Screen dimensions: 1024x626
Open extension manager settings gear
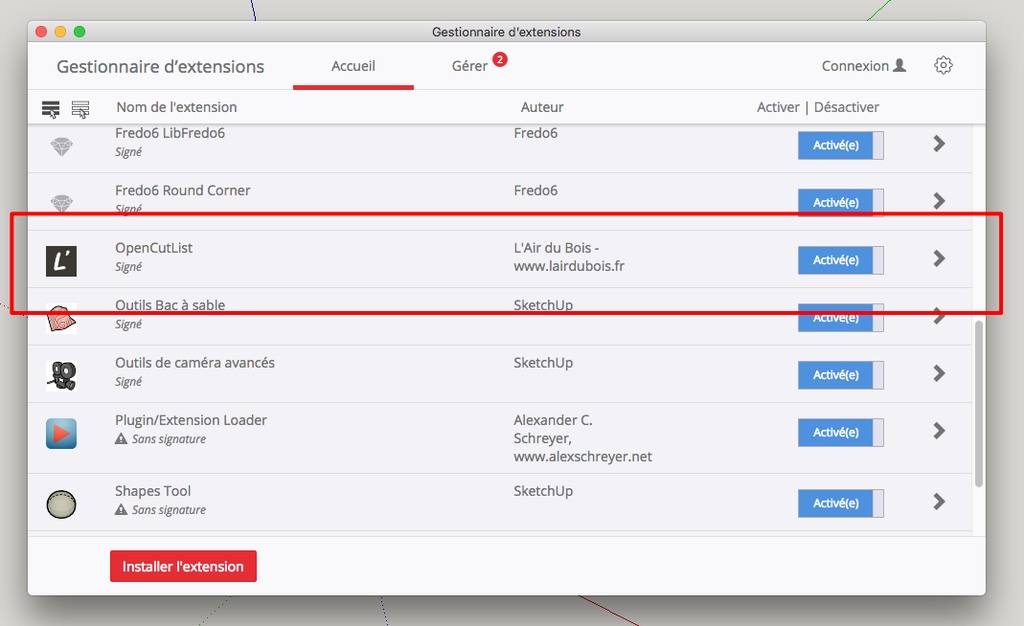tap(943, 65)
